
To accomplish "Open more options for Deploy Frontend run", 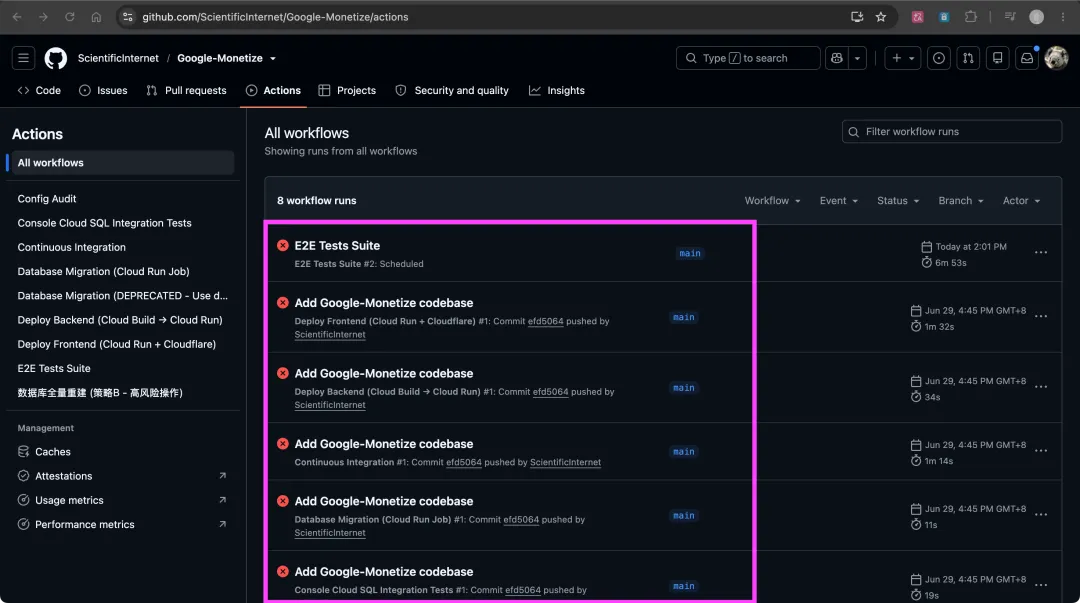I will 1041,317.
